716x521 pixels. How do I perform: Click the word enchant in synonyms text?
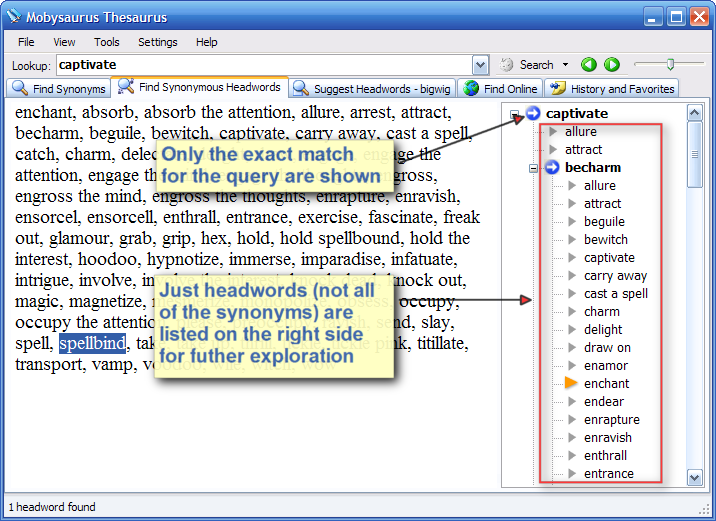tap(43, 112)
